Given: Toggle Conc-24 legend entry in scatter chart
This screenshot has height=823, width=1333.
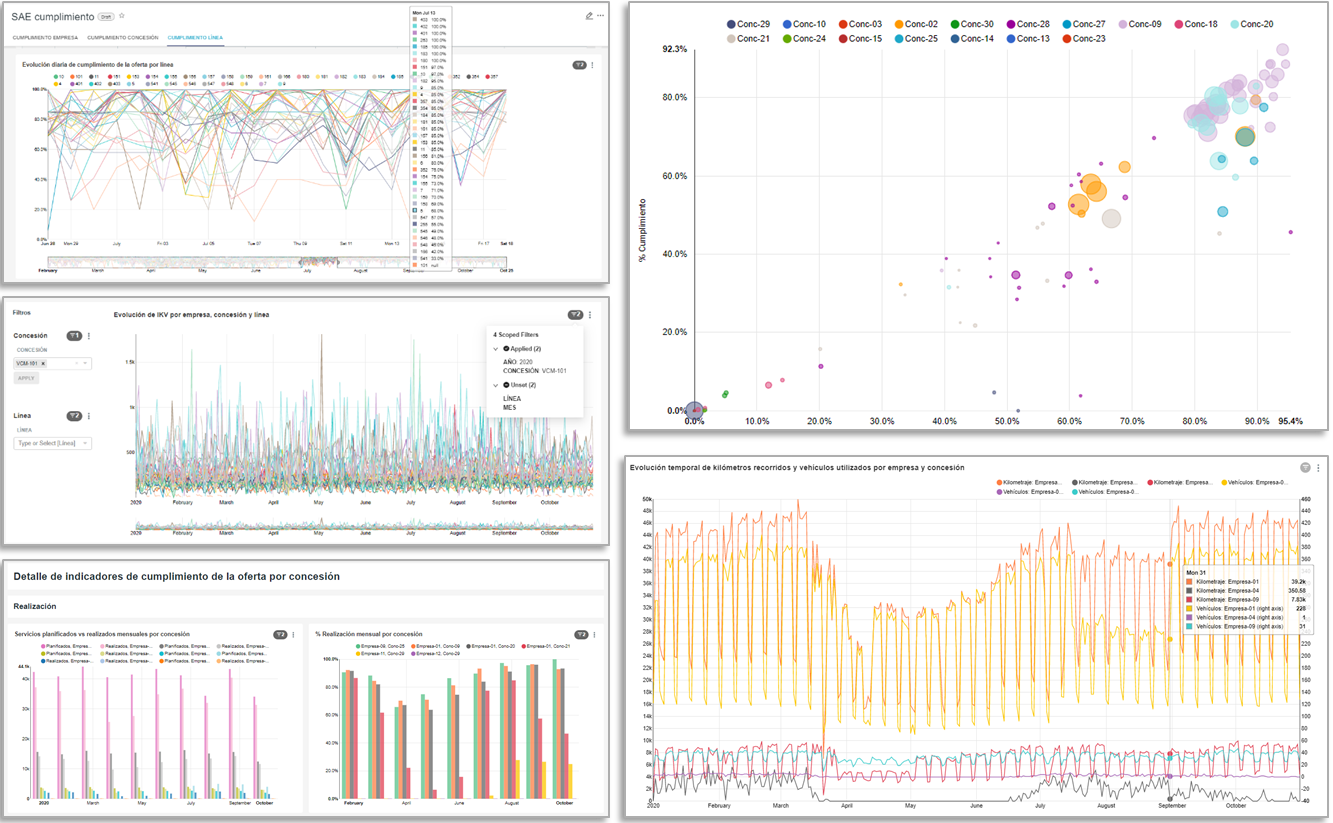Looking at the screenshot, I should [x=805, y=39].
